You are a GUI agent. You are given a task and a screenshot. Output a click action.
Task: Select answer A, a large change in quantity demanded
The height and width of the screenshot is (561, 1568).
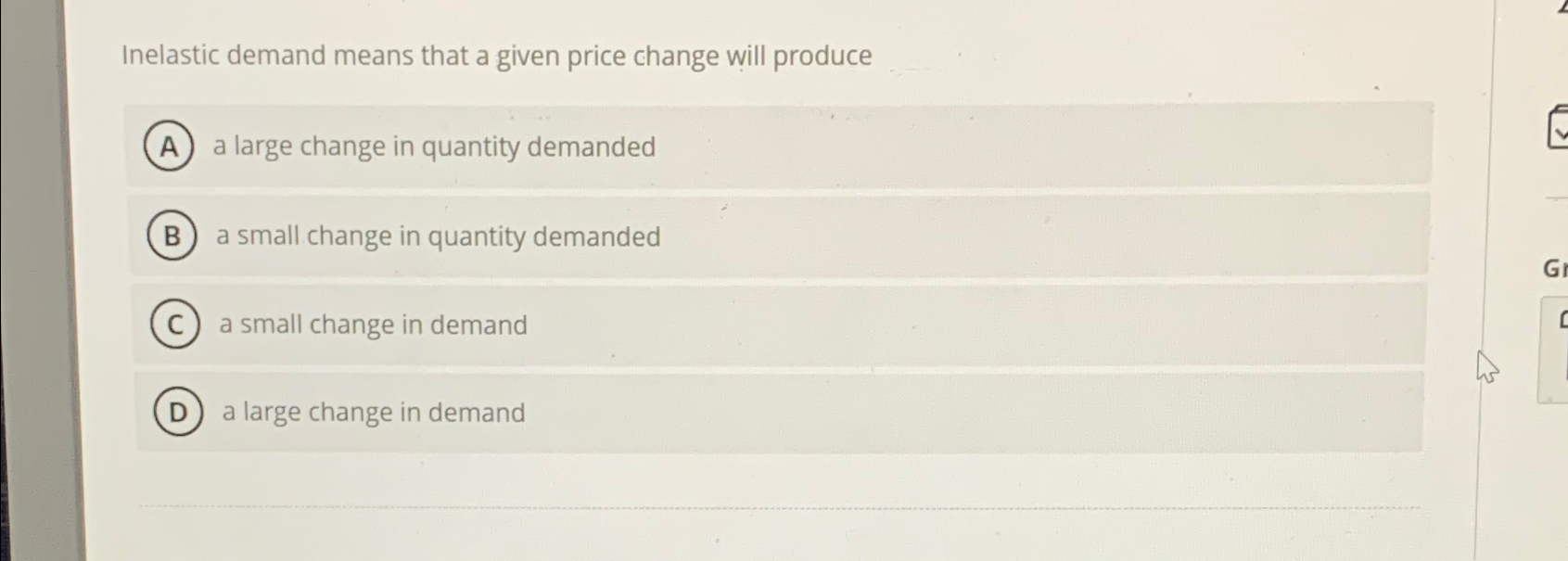(433, 147)
